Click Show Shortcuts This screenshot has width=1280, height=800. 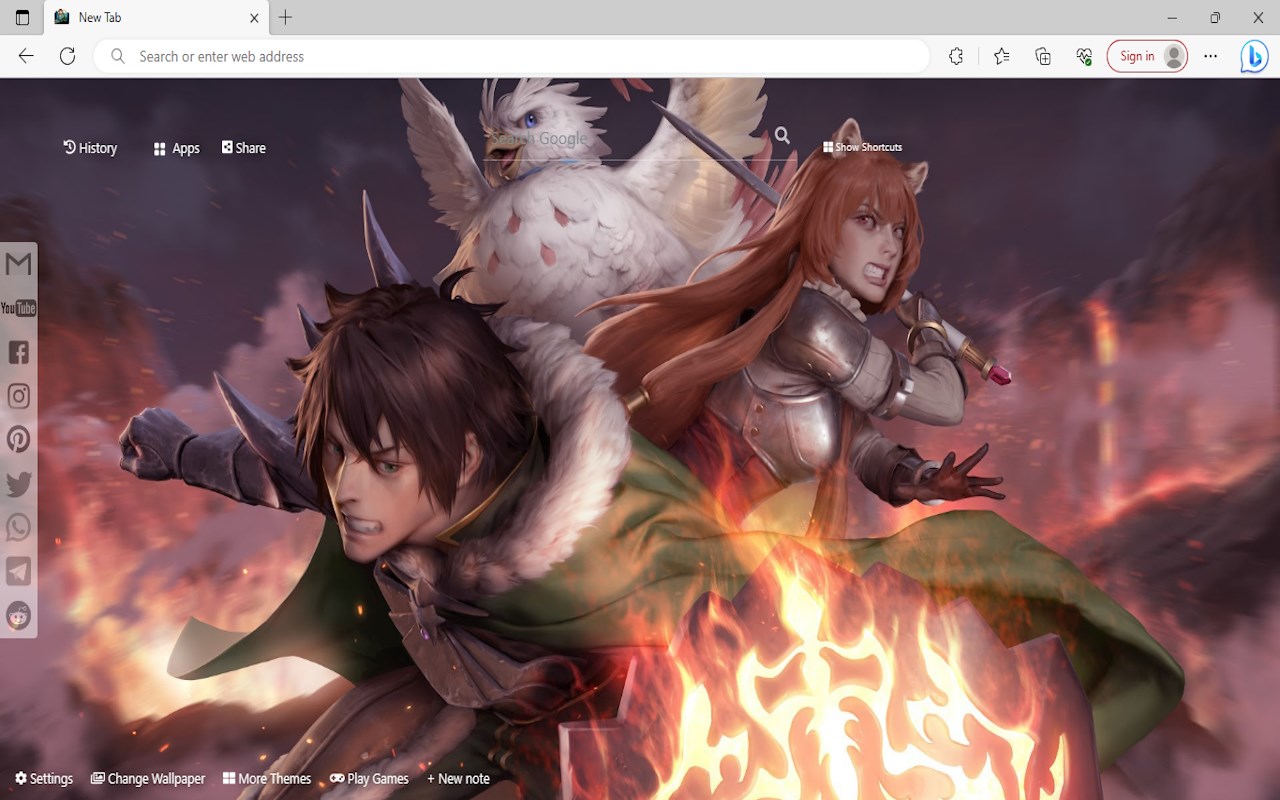tap(863, 147)
